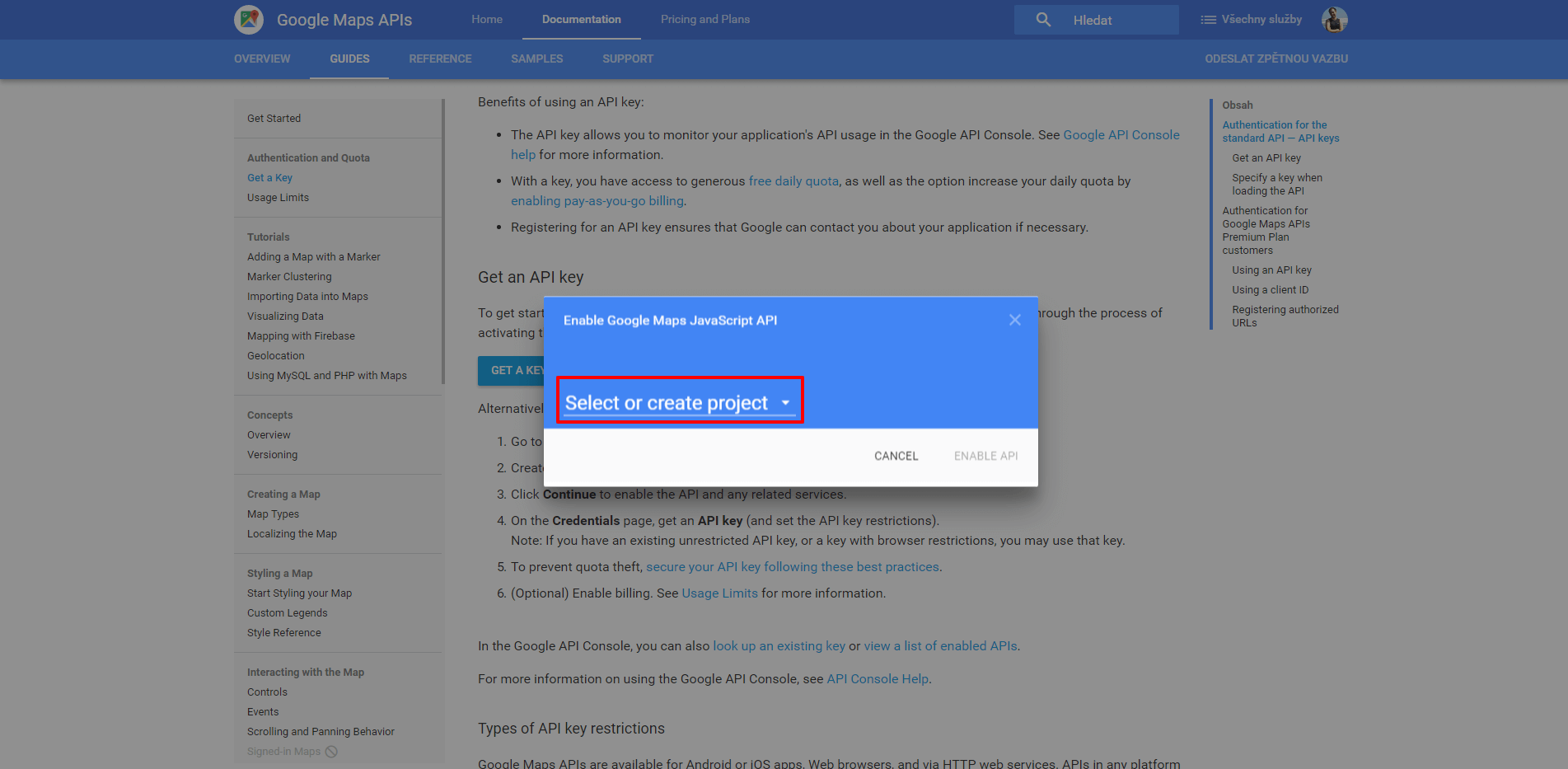
Task: Switch to the OVERVIEW tab
Action: click(262, 59)
